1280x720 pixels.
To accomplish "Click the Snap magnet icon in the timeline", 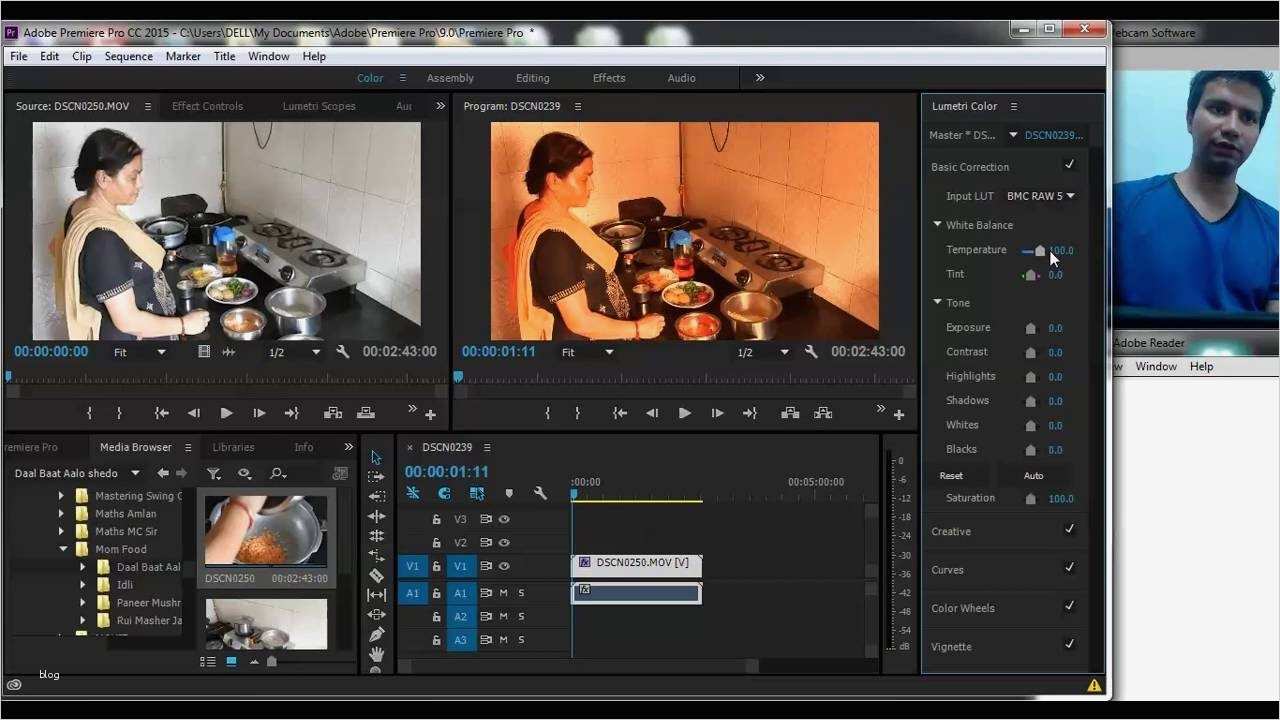I will click(444, 493).
